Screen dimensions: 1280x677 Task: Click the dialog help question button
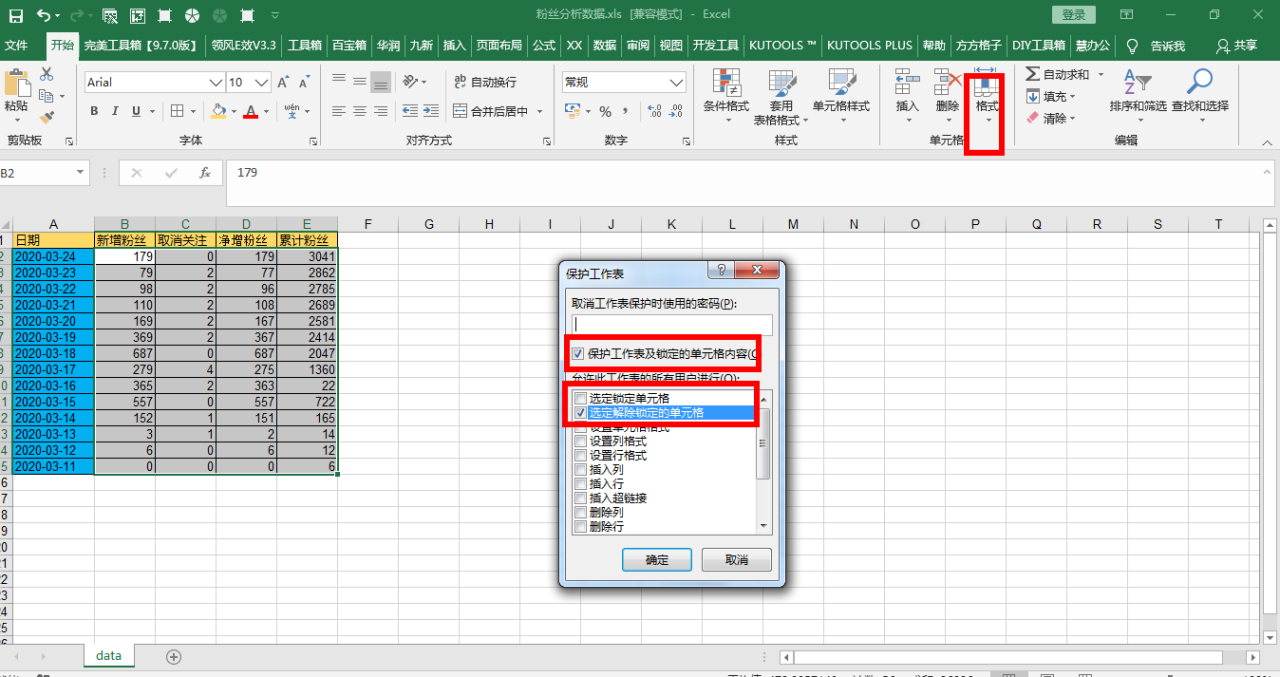point(719,271)
